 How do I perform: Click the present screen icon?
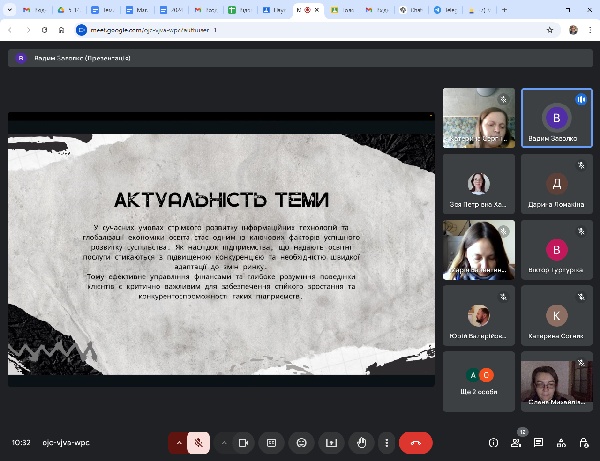point(331,442)
